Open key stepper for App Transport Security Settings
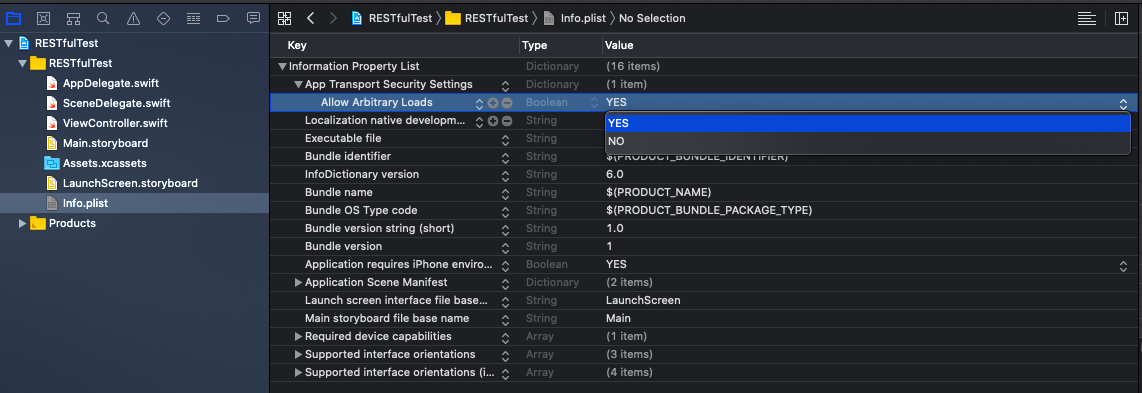This screenshot has height=393, width=1142. (x=505, y=85)
